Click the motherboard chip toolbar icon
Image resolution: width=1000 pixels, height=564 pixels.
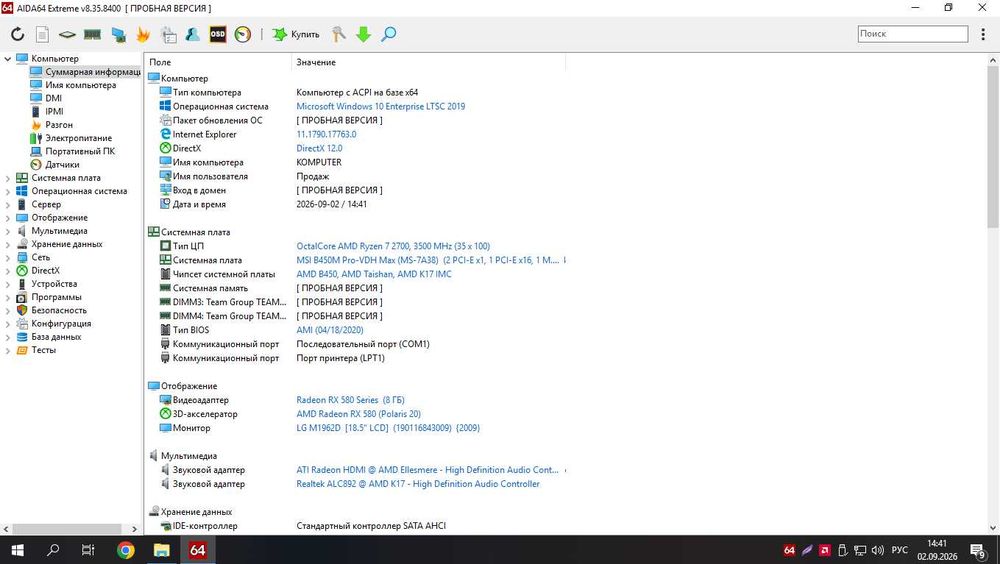pos(67,34)
